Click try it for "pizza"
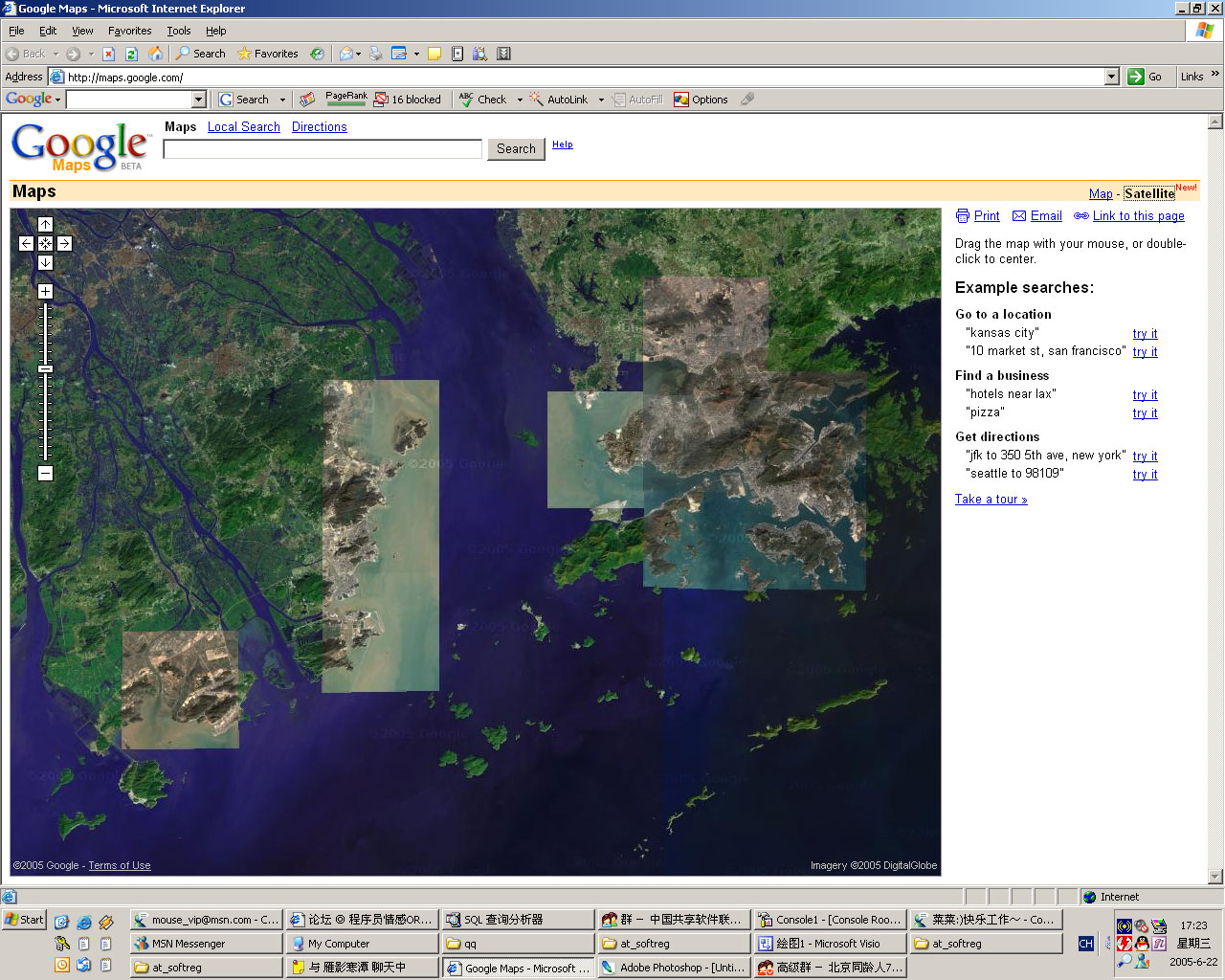 click(x=1146, y=413)
